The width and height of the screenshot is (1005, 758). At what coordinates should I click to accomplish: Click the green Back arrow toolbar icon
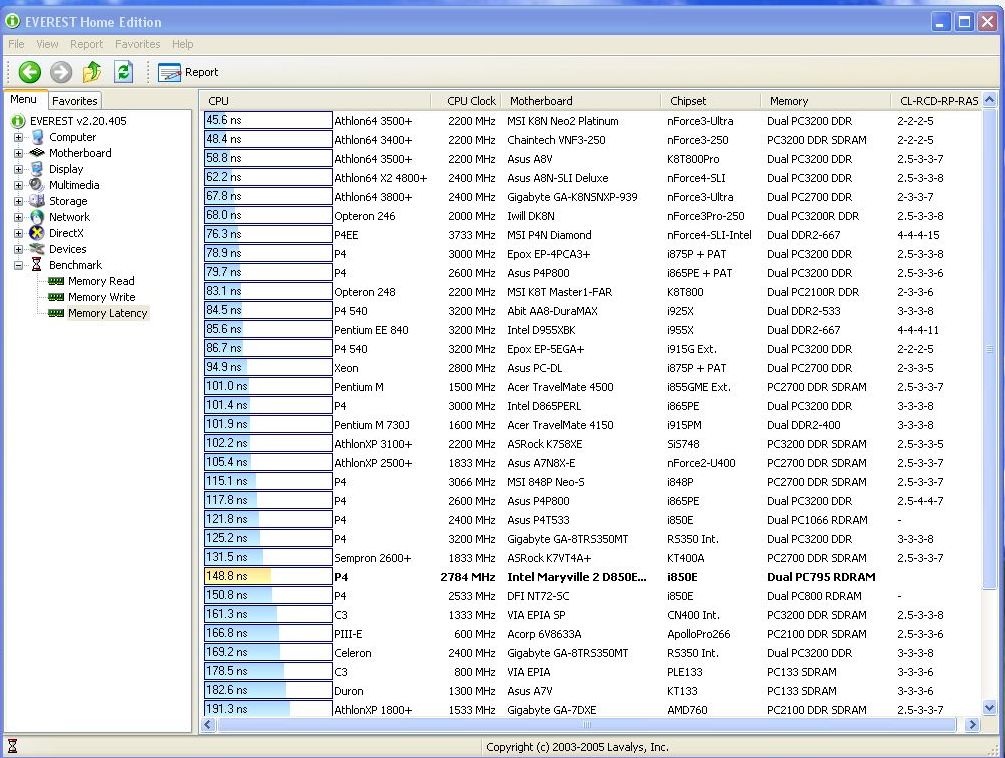point(29,72)
